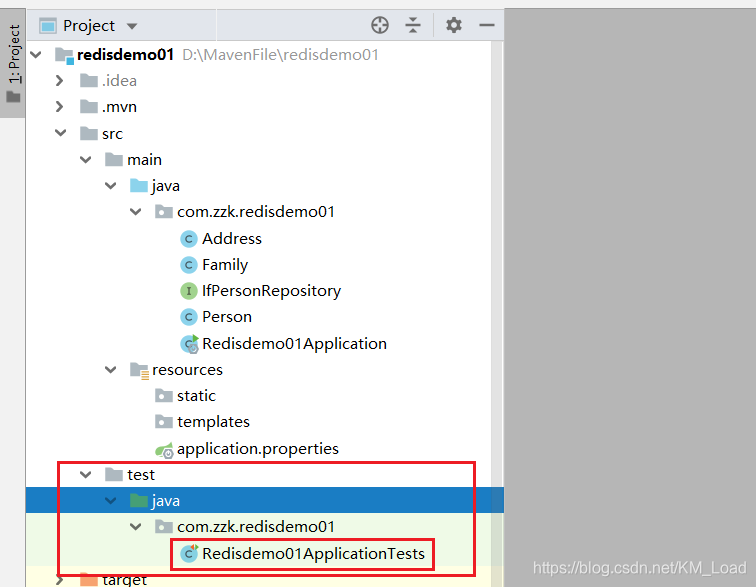Collapse the java folder under test

pyautogui.click(x=111, y=501)
